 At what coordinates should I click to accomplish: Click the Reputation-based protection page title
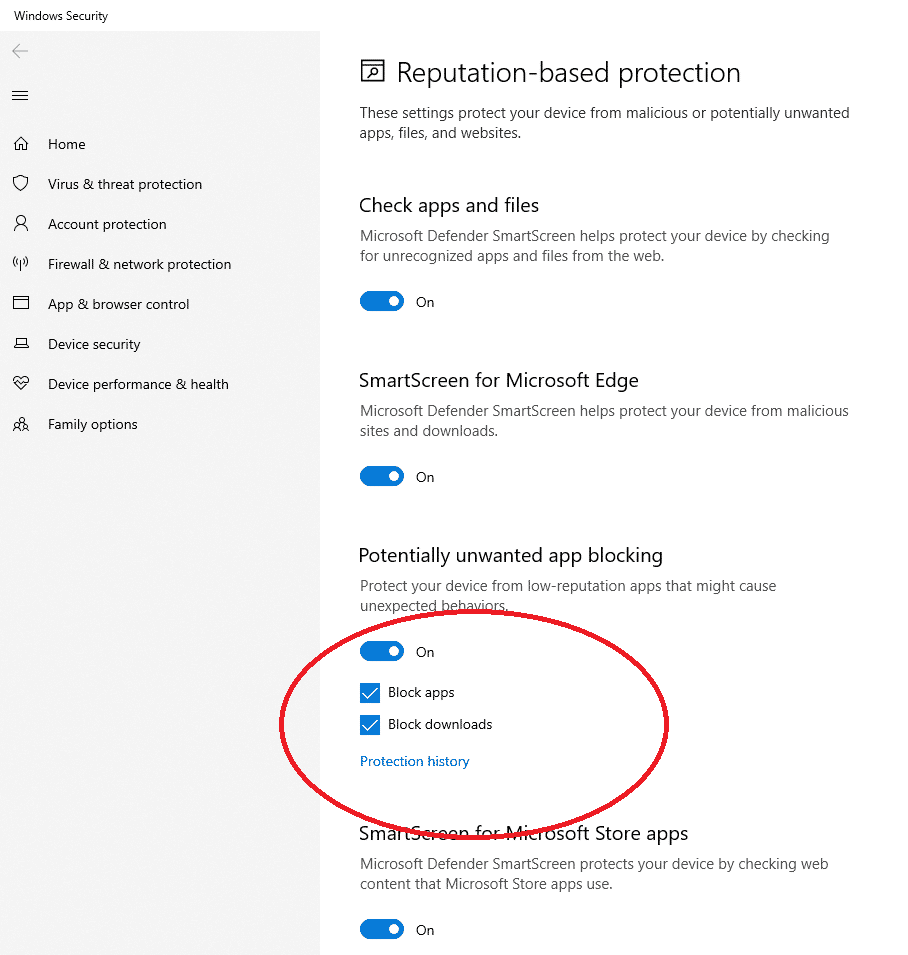[569, 73]
